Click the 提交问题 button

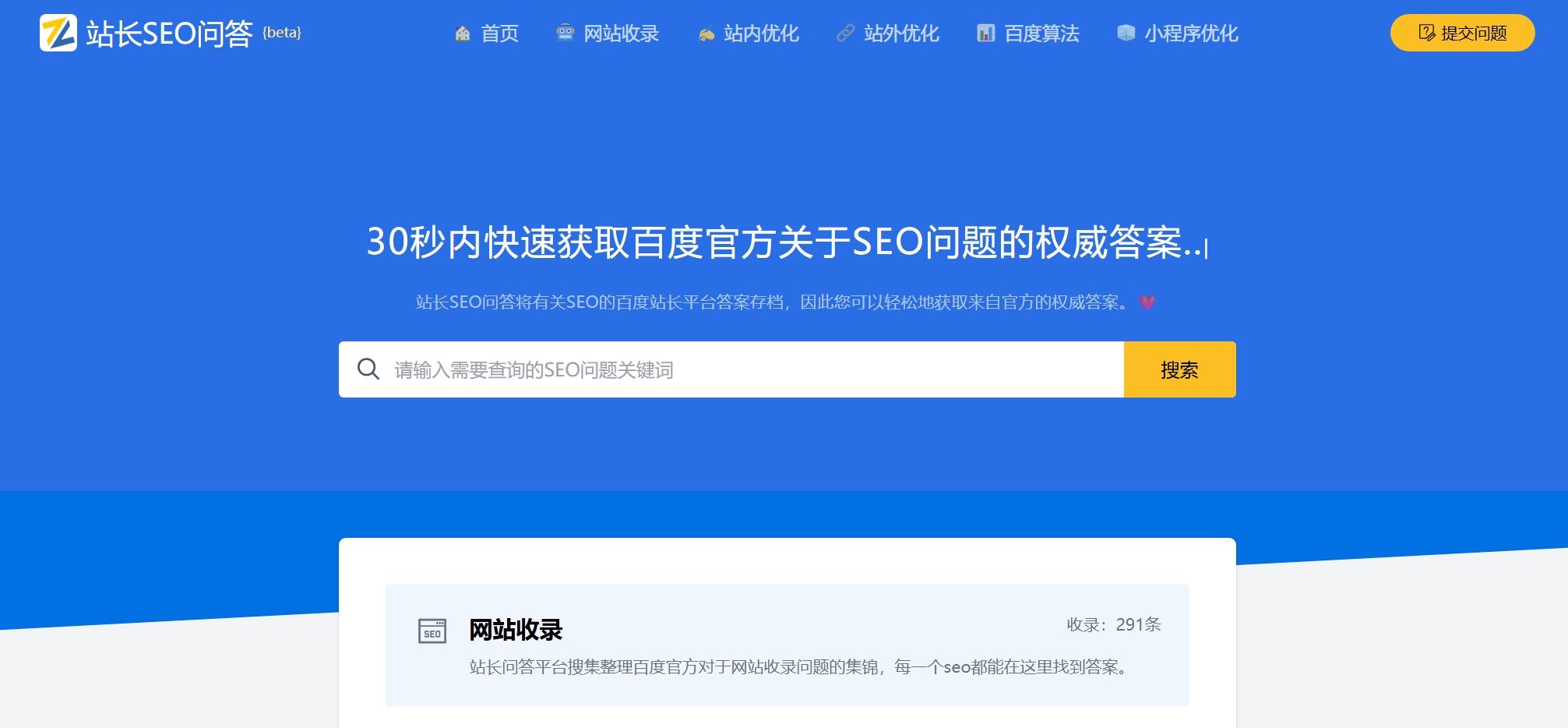pyautogui.click(x=1463, y=33)
